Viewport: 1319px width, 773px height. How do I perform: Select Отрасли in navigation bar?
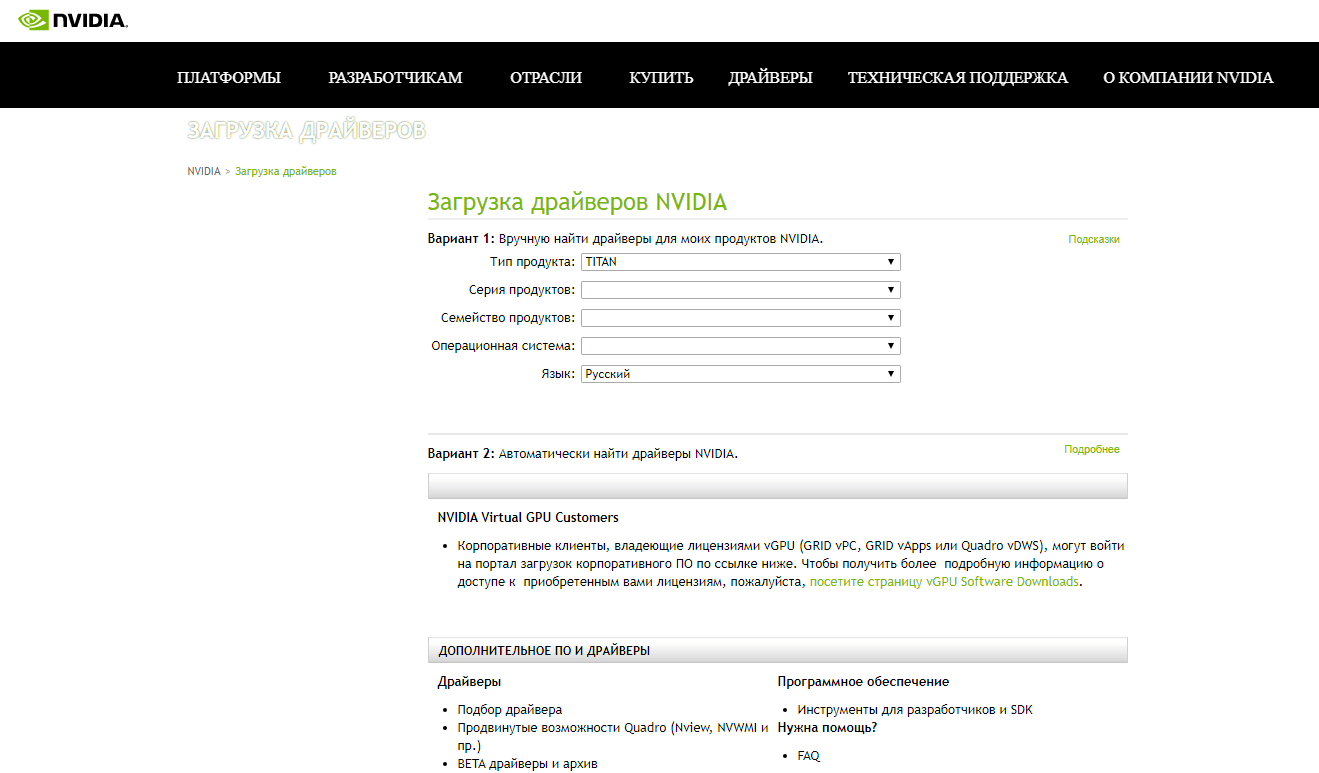tap(545, 78)
